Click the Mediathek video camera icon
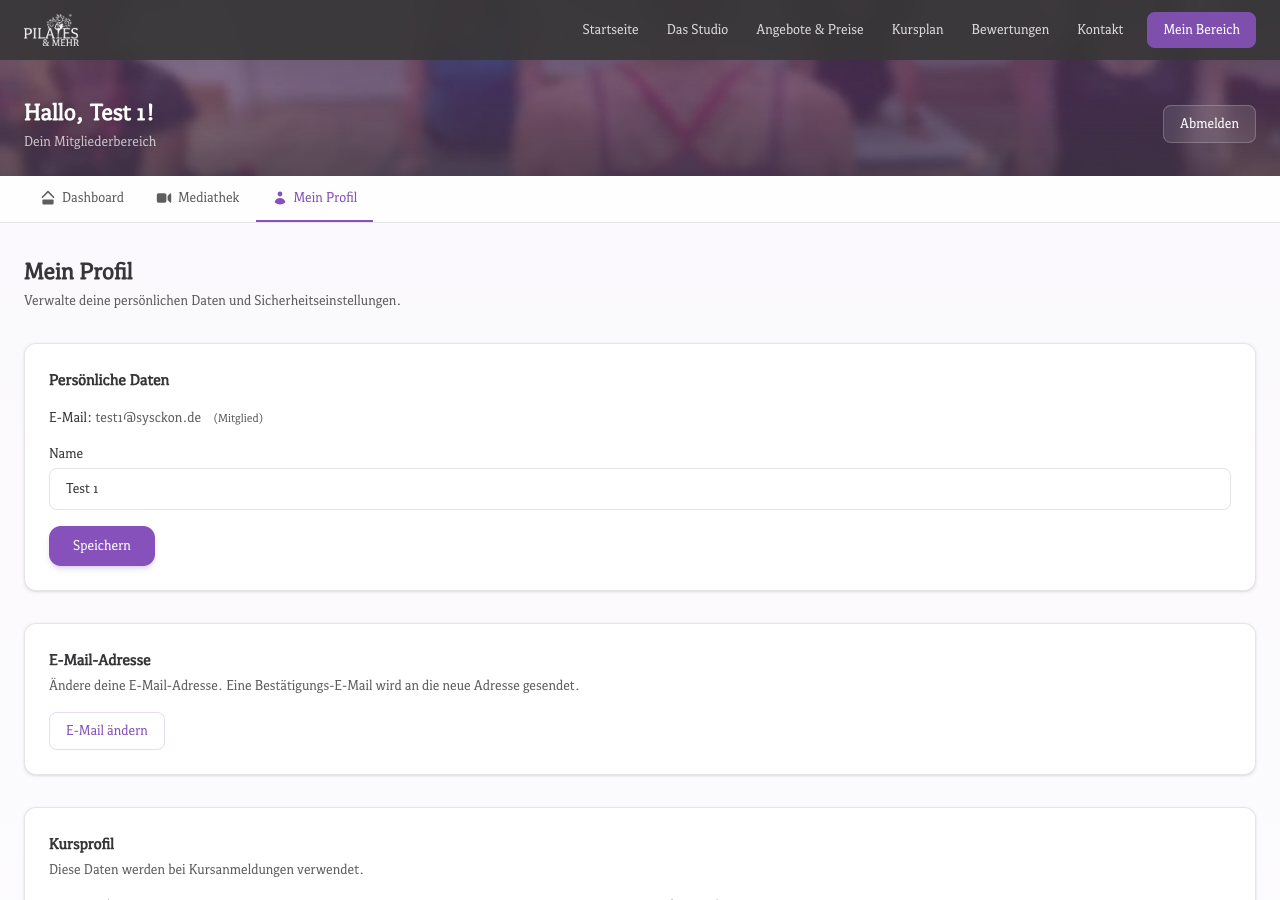The image size is (1280, 900). [164, 198]
